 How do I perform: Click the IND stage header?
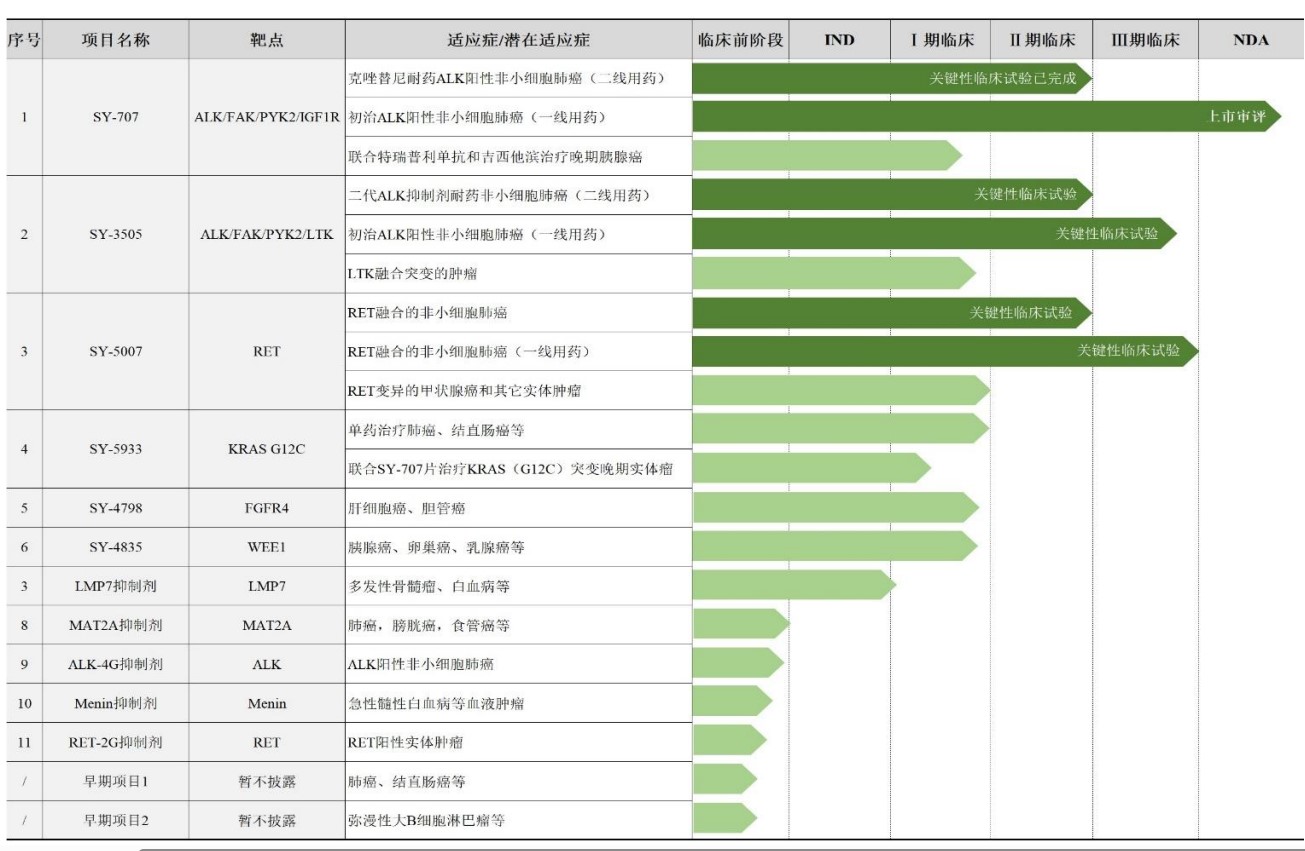[x=839, y=40]
